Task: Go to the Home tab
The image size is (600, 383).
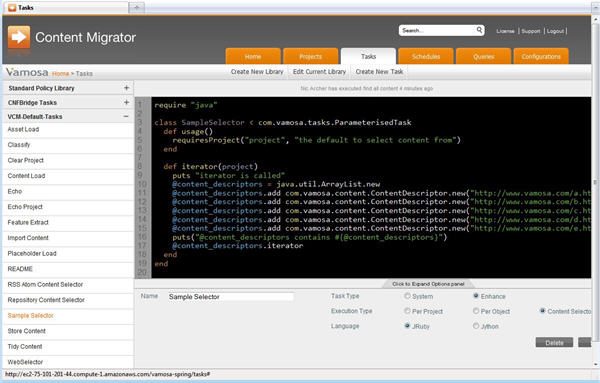Action: pos(253,56)
